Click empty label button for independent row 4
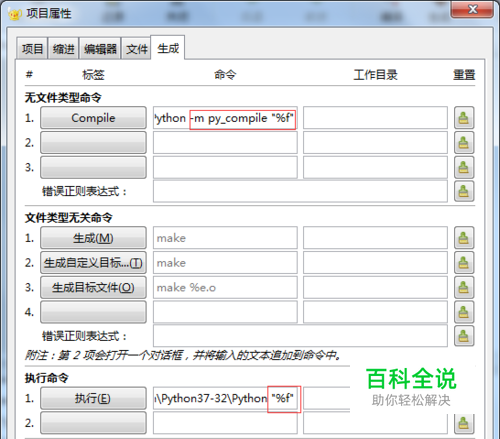This screenshot has width=500, height=439. click(x=93, y=312)
